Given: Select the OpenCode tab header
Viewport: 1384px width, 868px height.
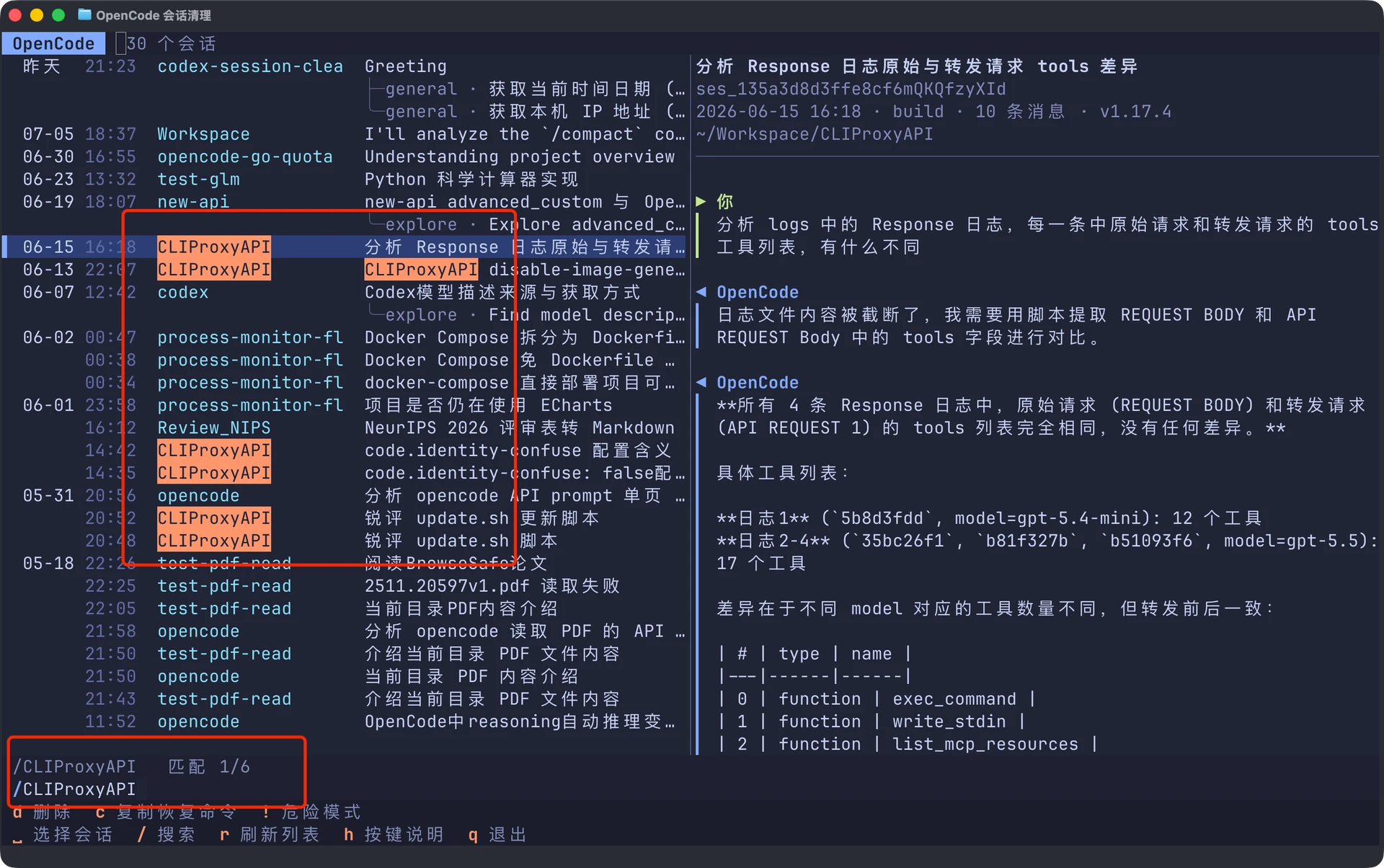Looking at the screenshot, I should (x=53, y=43).
